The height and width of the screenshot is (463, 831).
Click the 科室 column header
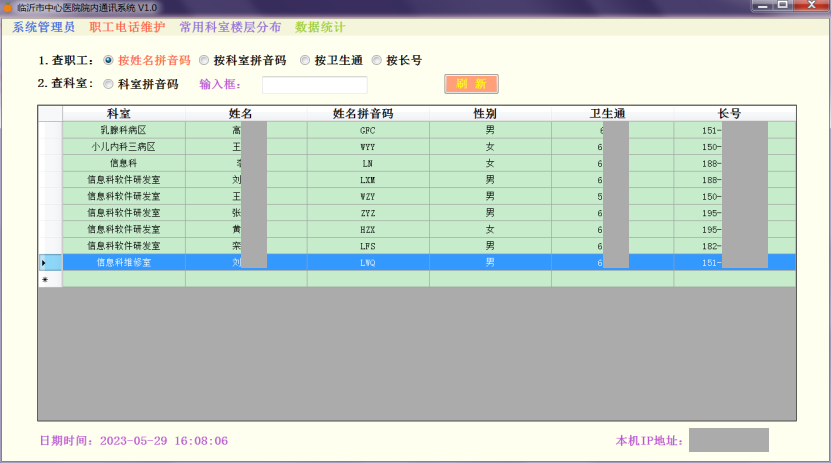[123, 113]
